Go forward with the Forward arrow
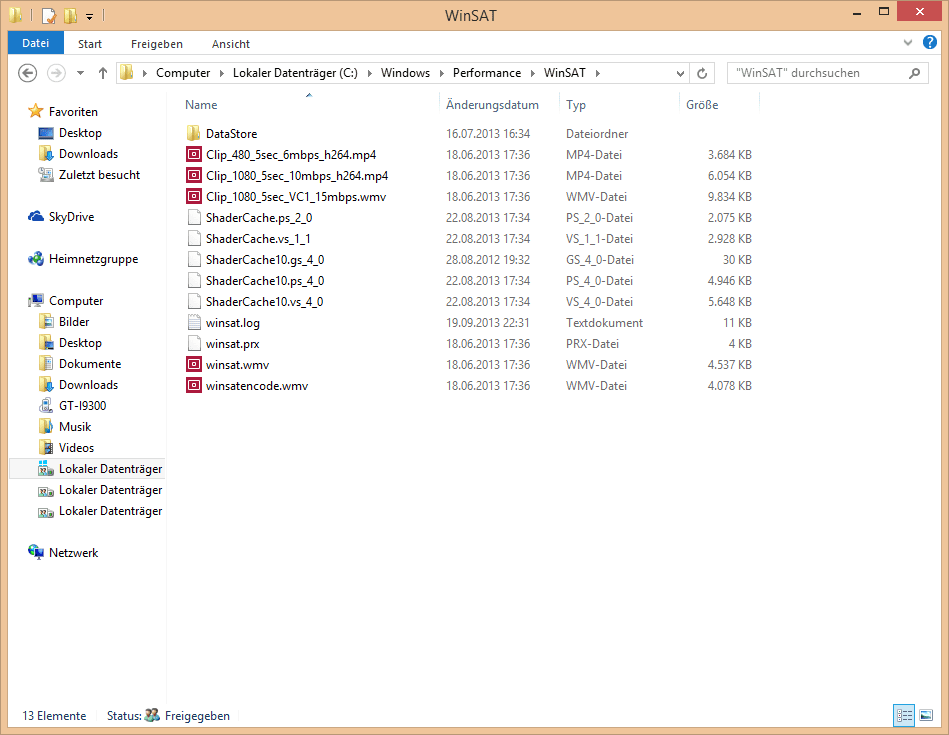The image size is (949, 735). pos(56,73)
